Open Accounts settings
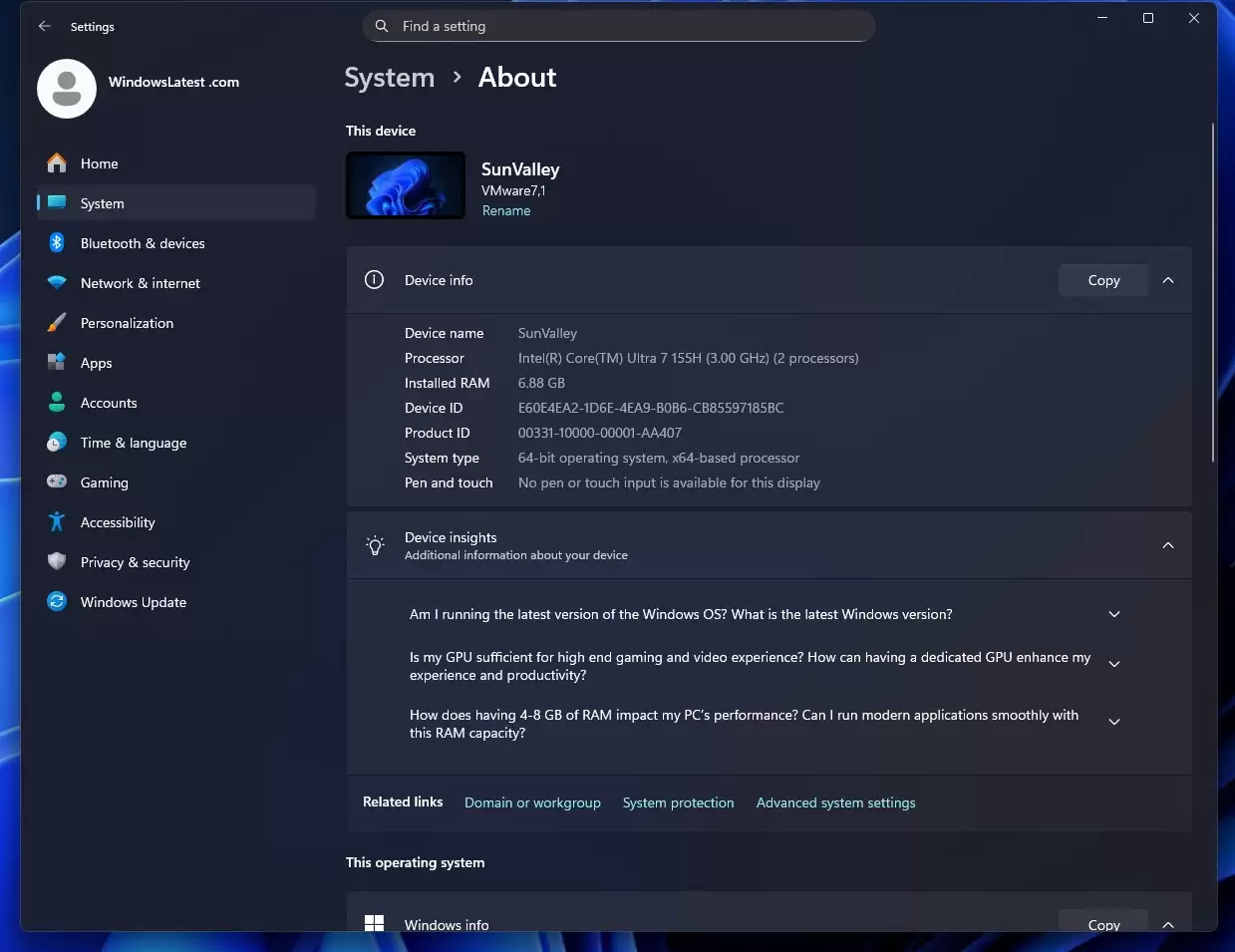This screenshot has height=952, width=1235. (109, 403)
